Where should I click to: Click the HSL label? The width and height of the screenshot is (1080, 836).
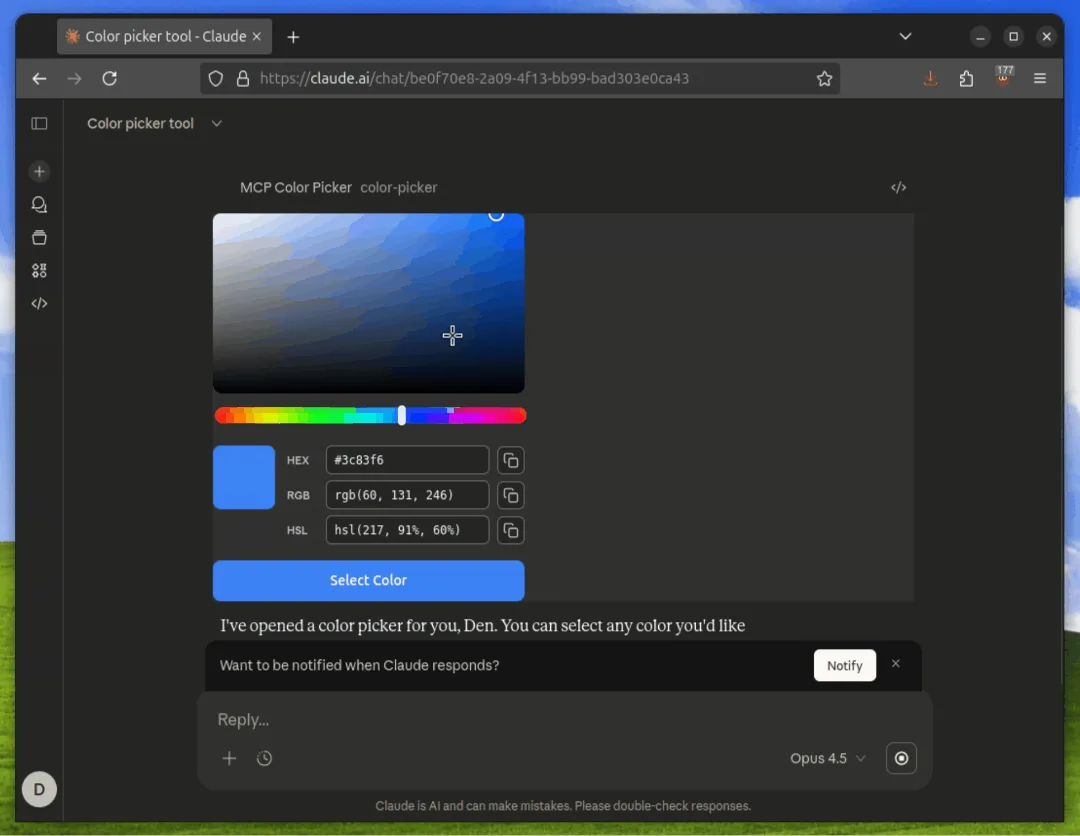(x=297, y=530)
